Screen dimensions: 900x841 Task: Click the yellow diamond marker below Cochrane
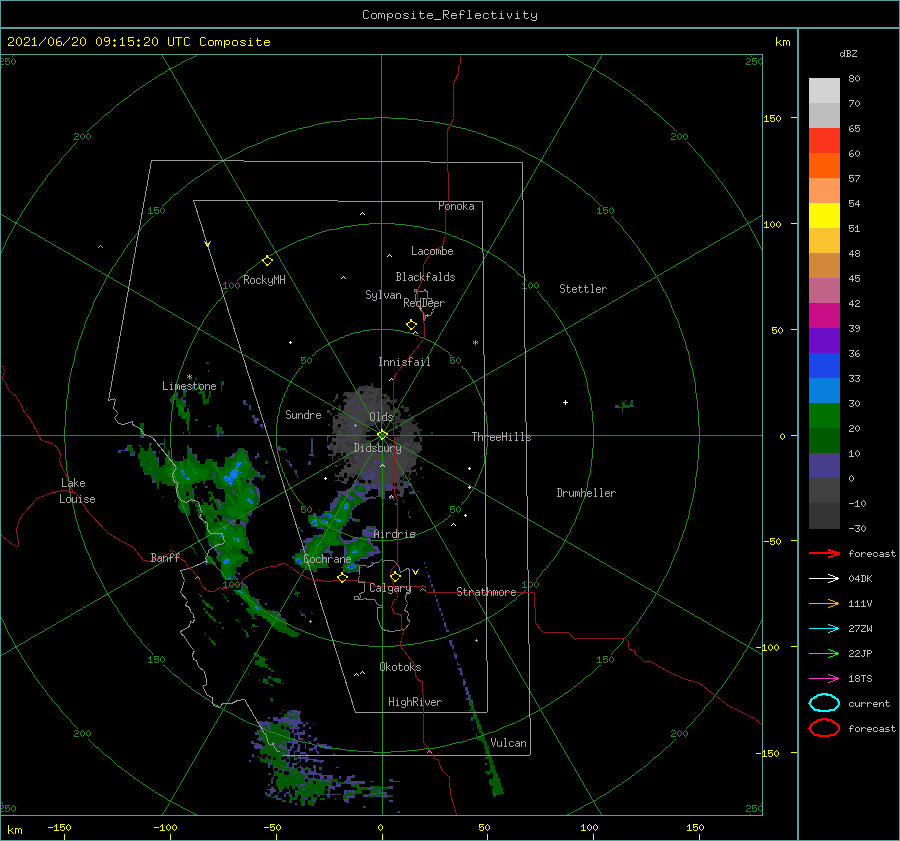pyautogui.click(x=342, y=578)
